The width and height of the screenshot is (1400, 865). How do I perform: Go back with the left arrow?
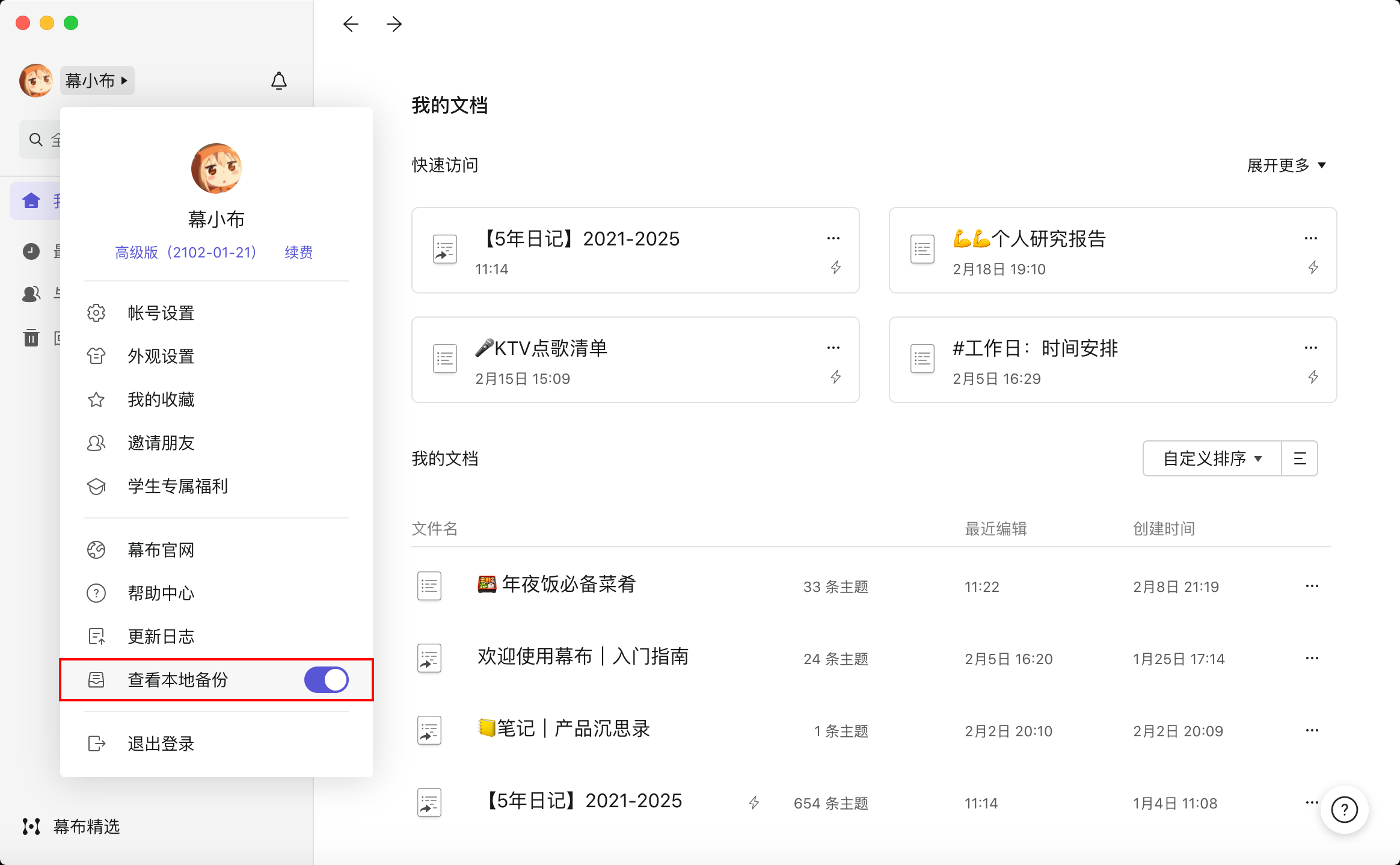351,24
